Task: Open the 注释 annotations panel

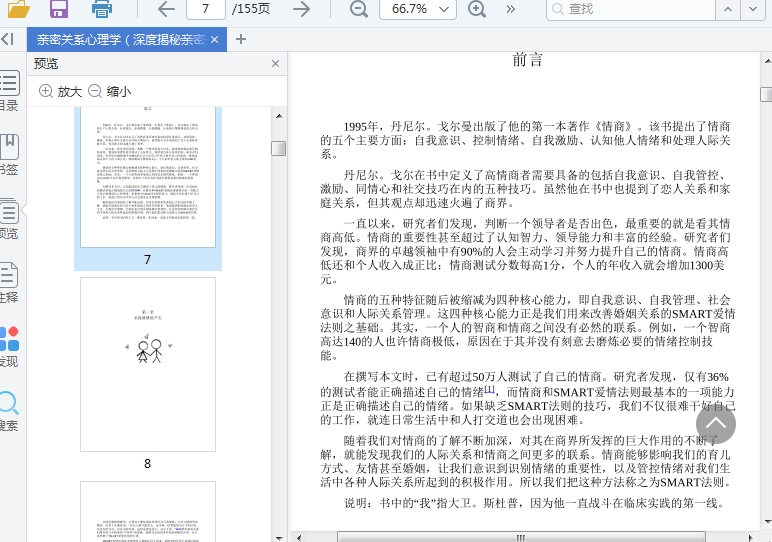Action: pos(9,283)
